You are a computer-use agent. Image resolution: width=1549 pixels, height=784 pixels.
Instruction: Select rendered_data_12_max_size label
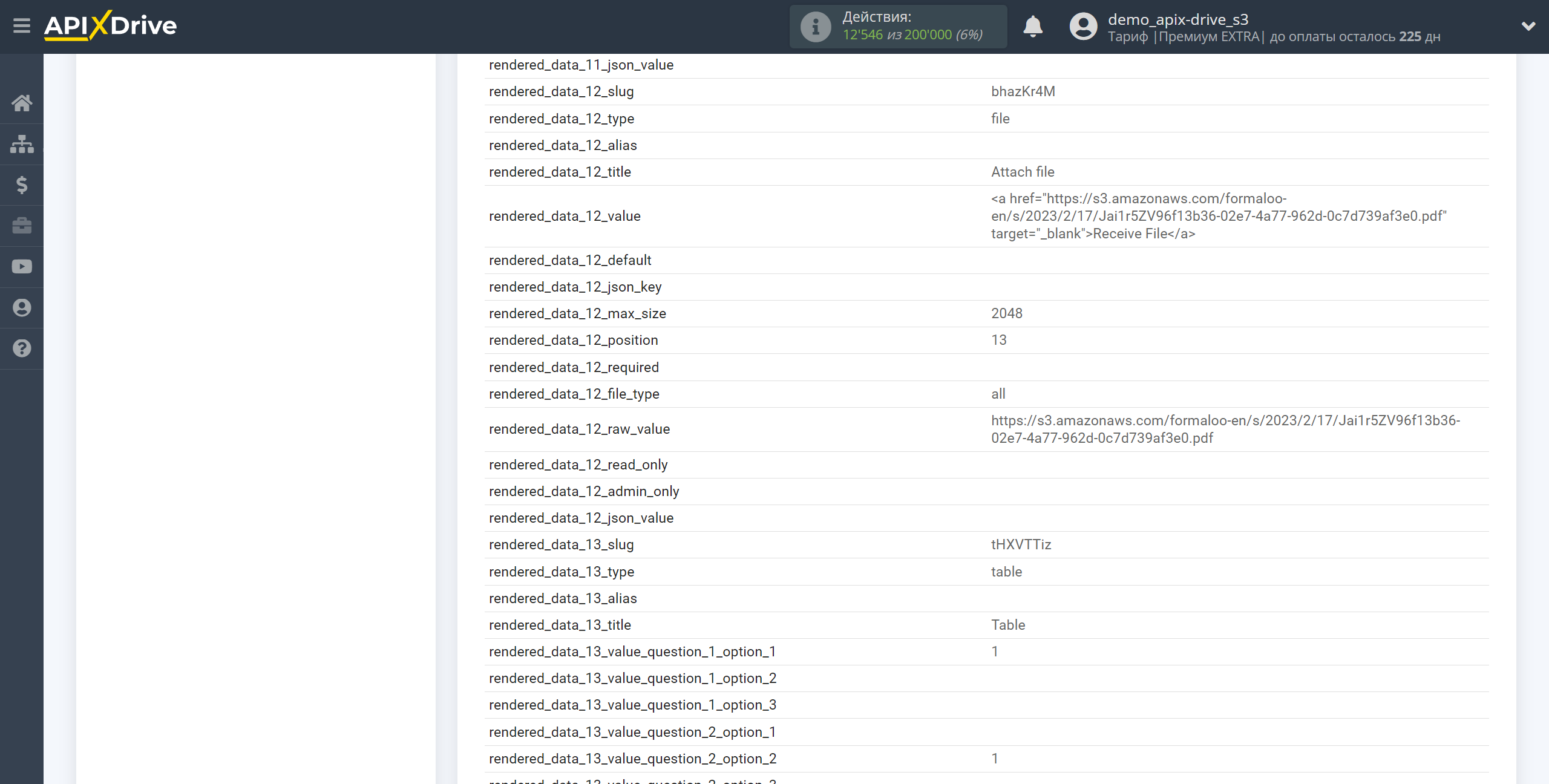577,313
